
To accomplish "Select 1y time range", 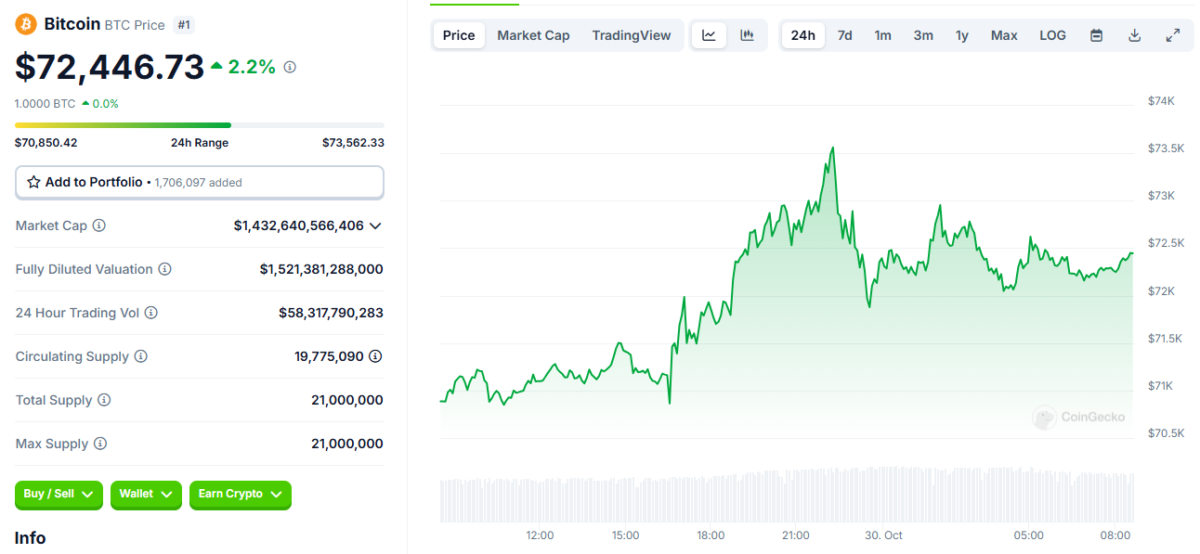I will click(962, 35).
